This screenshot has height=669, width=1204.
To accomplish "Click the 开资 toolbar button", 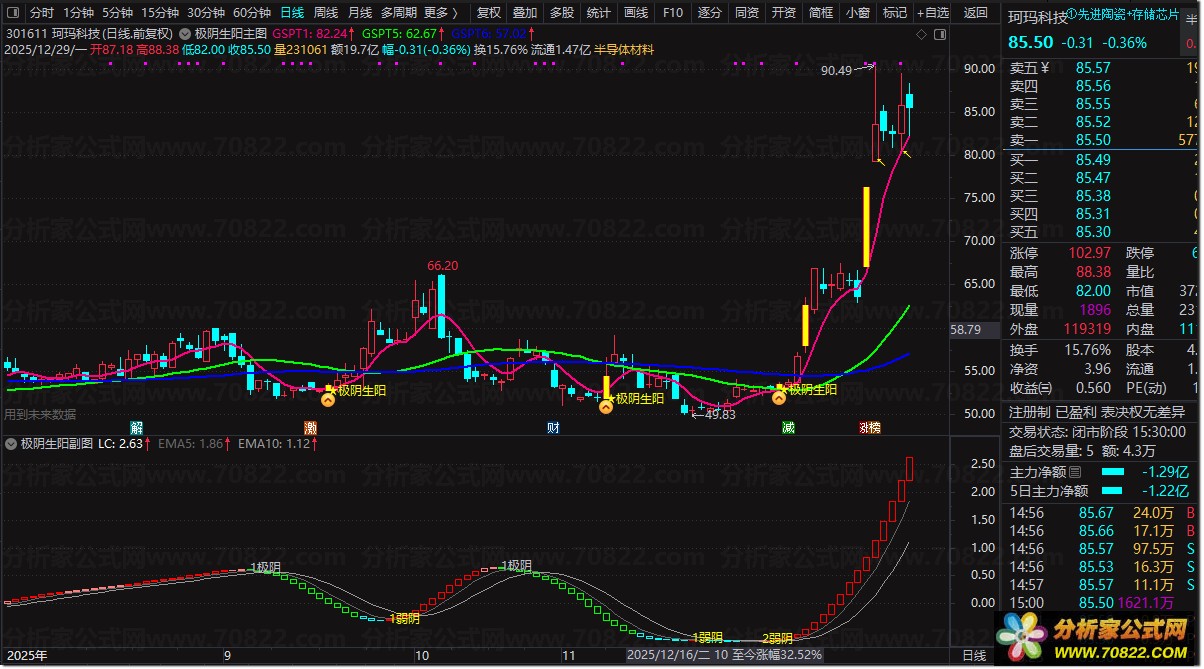I will [784, 13].
